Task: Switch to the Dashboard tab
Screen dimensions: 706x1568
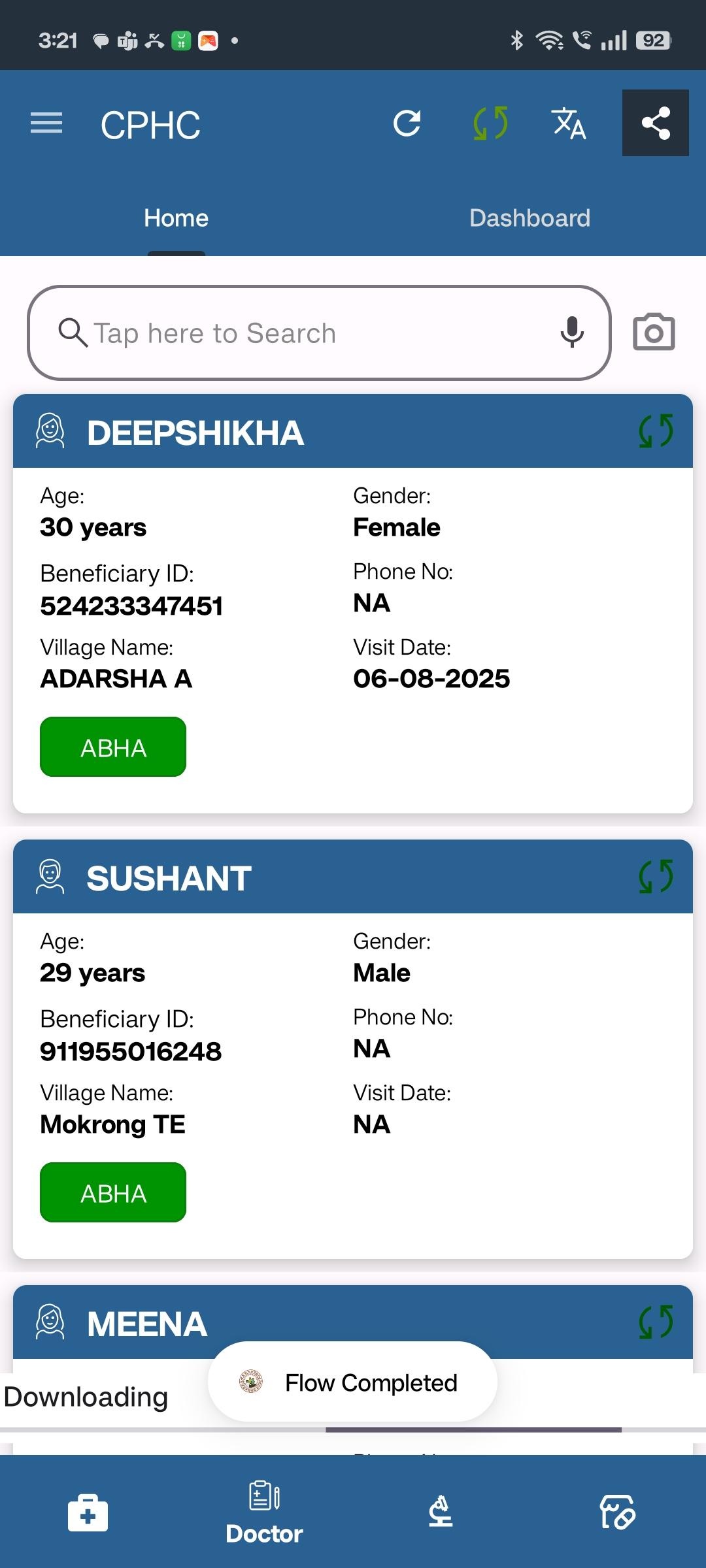Action: coord(529,218)
